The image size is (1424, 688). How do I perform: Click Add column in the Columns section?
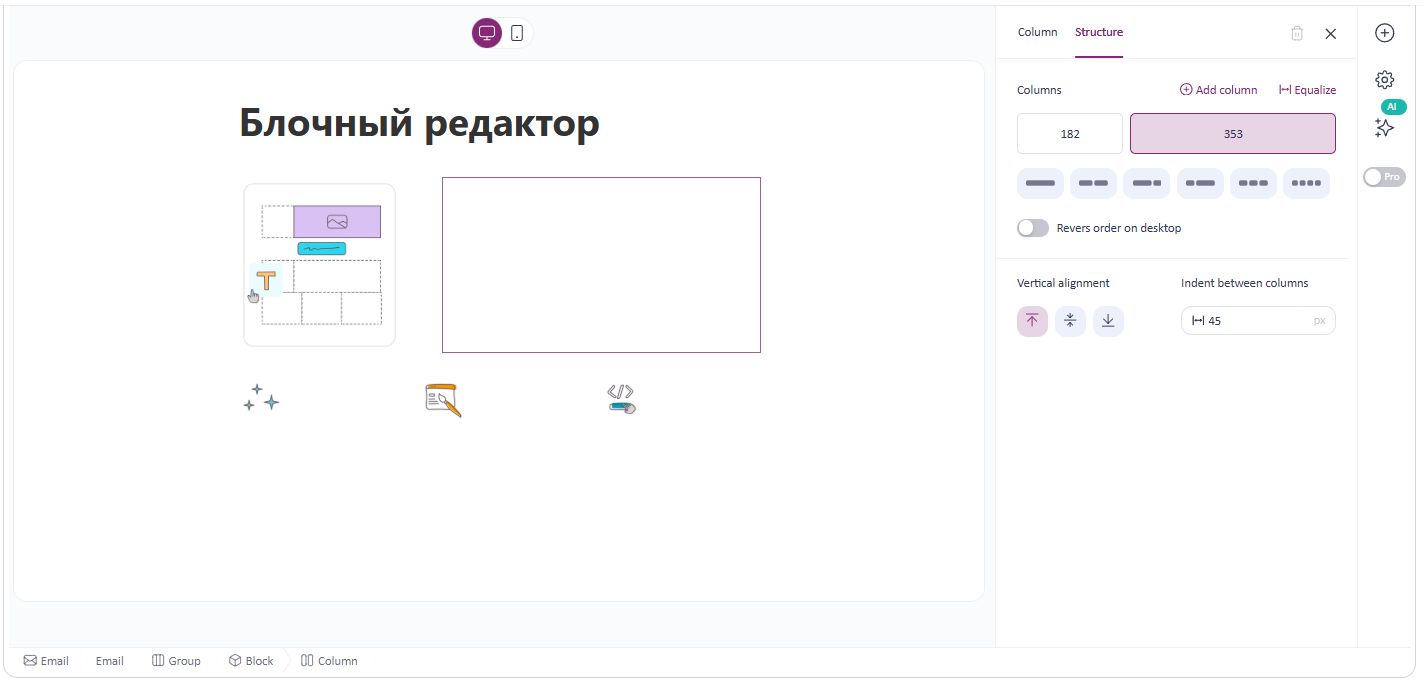pyautogui.click(x=1218, y=89)
